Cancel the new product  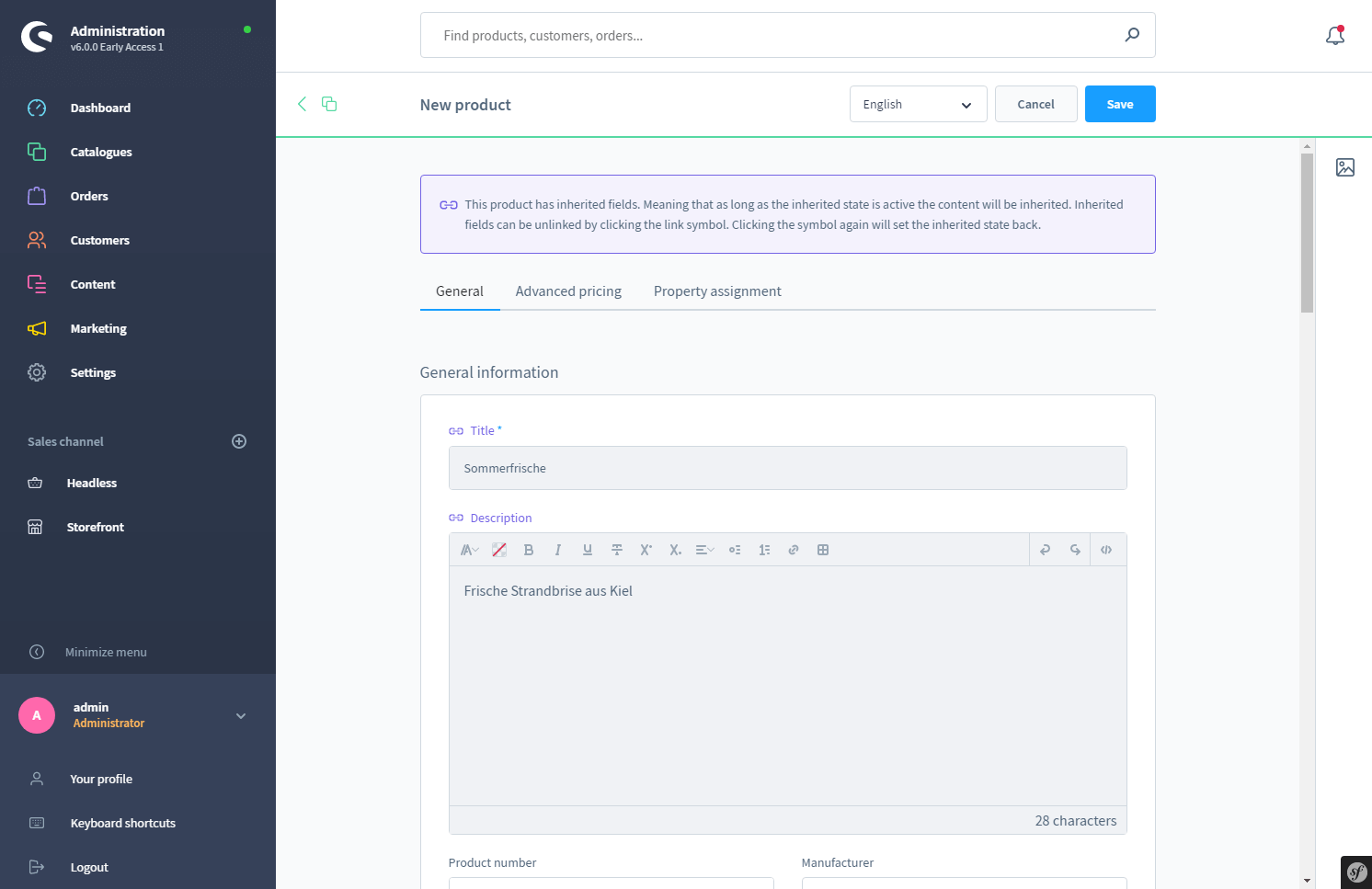tap(1035, 104)
